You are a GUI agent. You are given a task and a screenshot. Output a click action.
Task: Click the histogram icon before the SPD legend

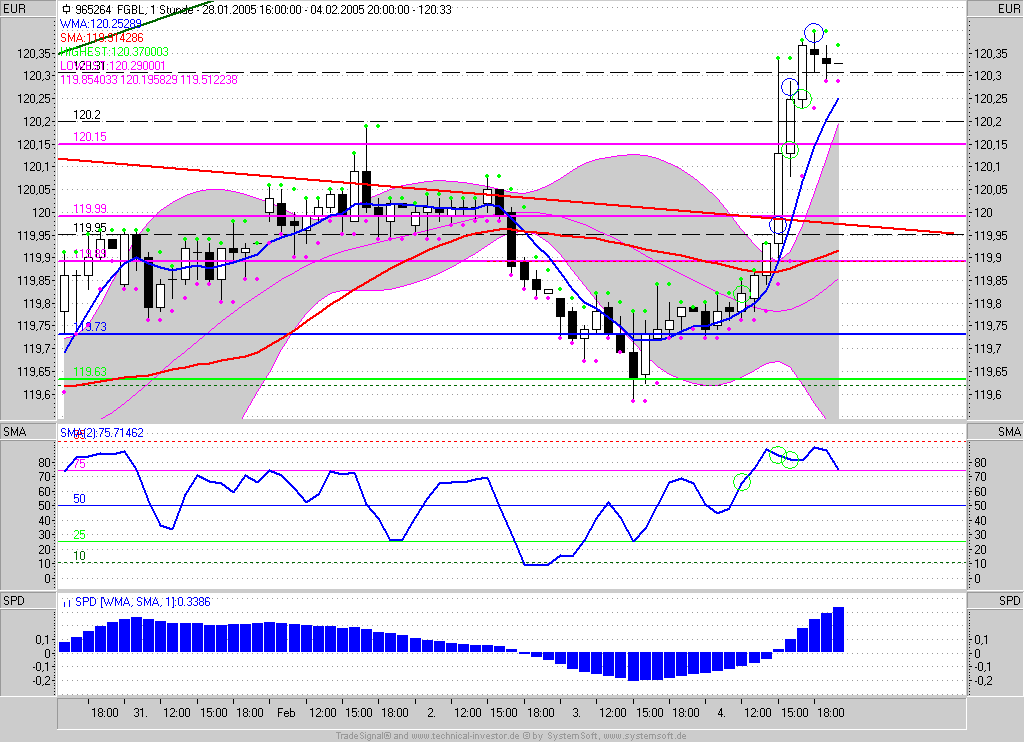click(x=67, y=602)
